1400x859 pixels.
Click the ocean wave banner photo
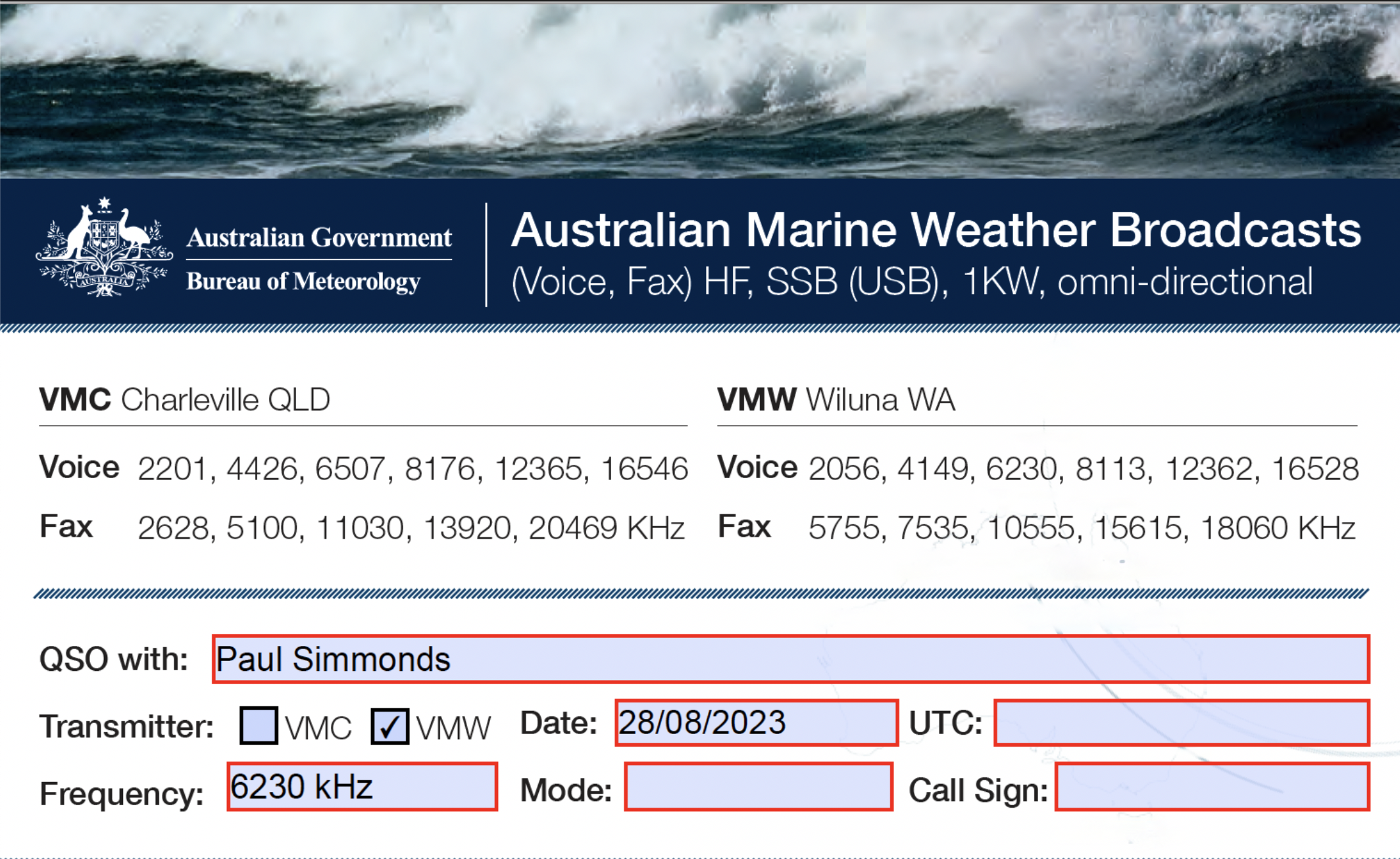(700, 89)
